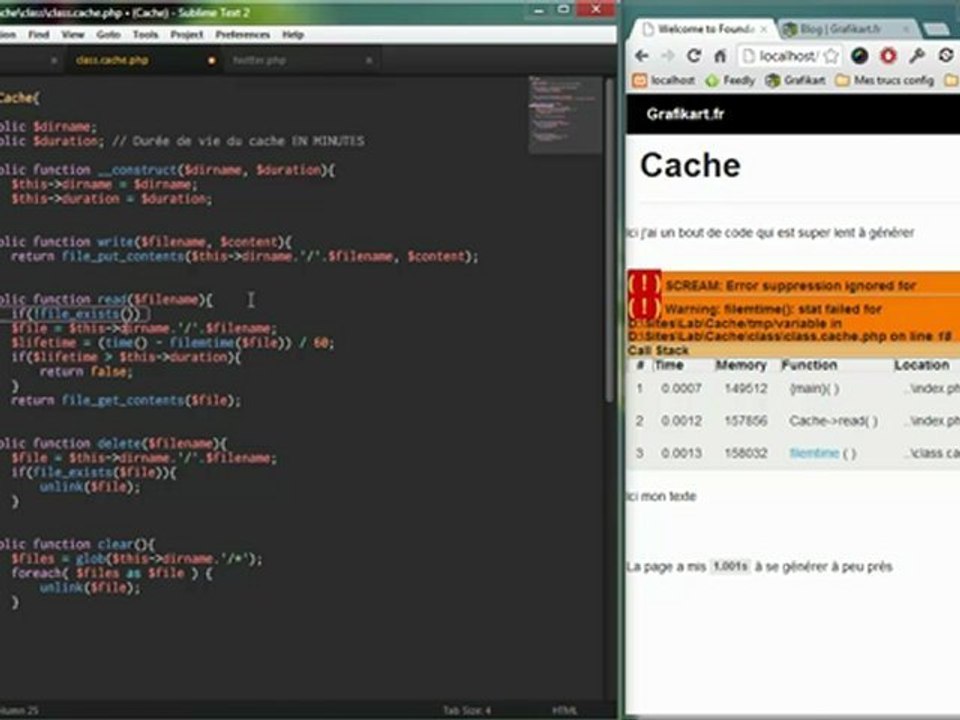960x720 pixels.
Task: Click the 'Ici mon texte' paragraph
Action: click(661, 496)
